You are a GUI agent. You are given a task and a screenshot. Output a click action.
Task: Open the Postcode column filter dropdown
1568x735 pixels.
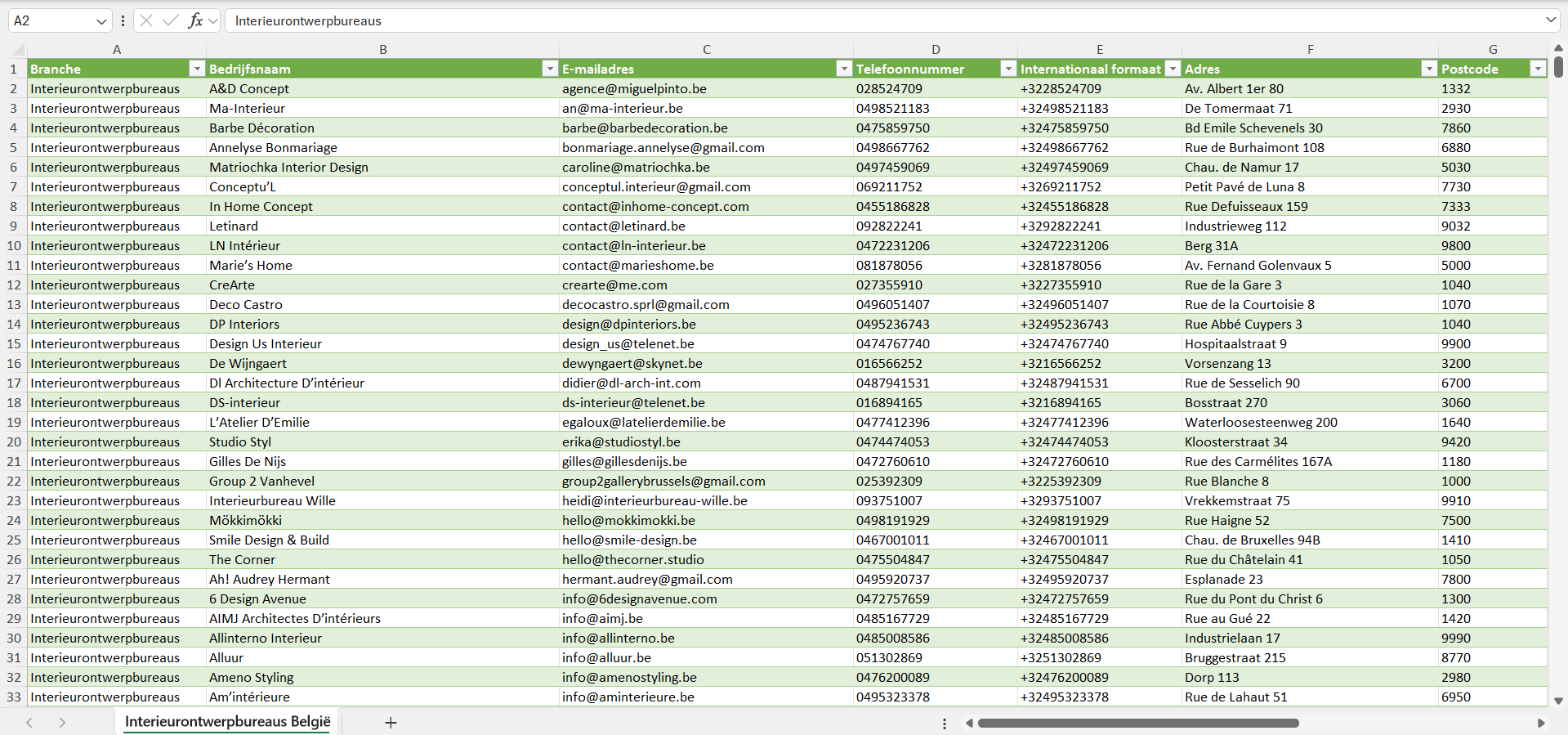[1538, 69]
